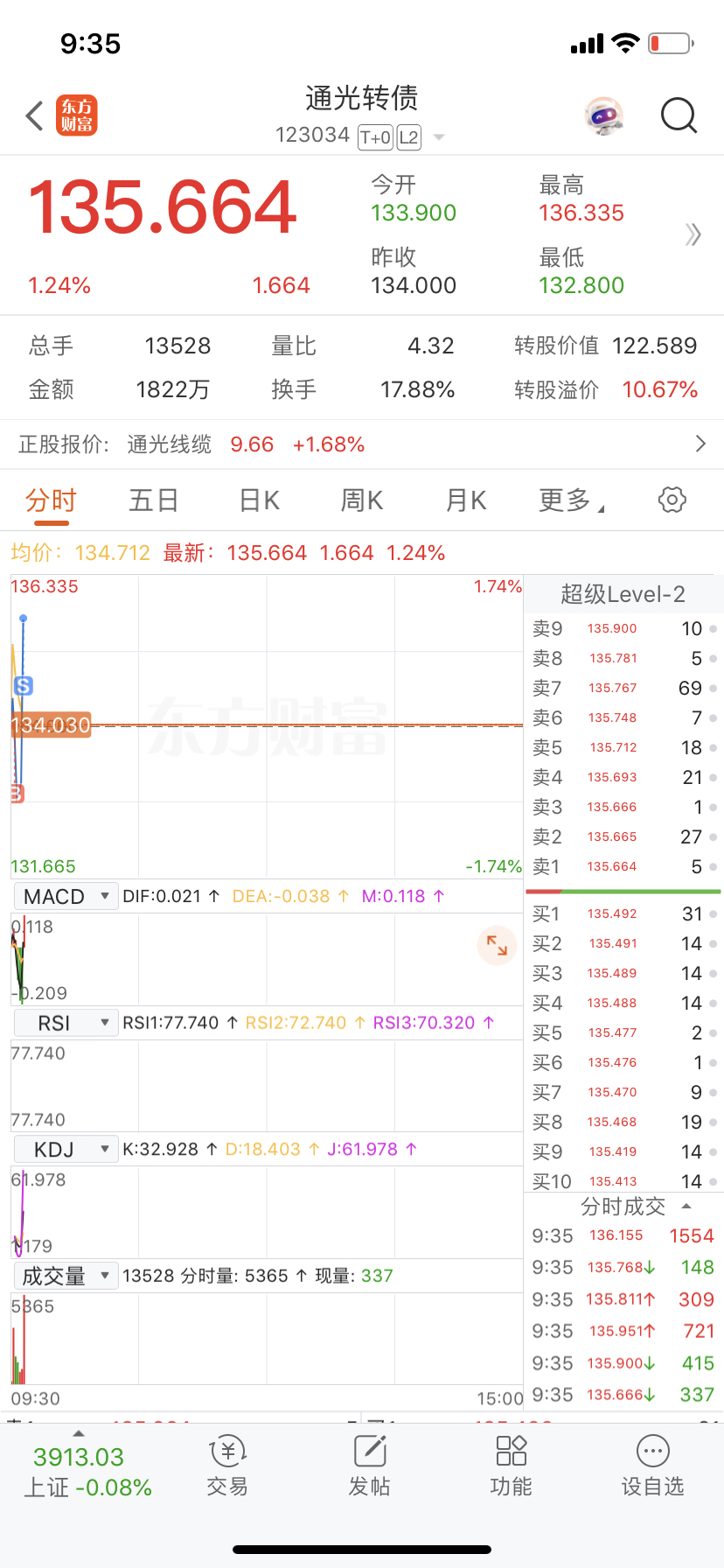The width and height of the screenshot is (724, 1568).
Task: Select the 卖7 135.767 order row
Action: (x=623, y=688)
